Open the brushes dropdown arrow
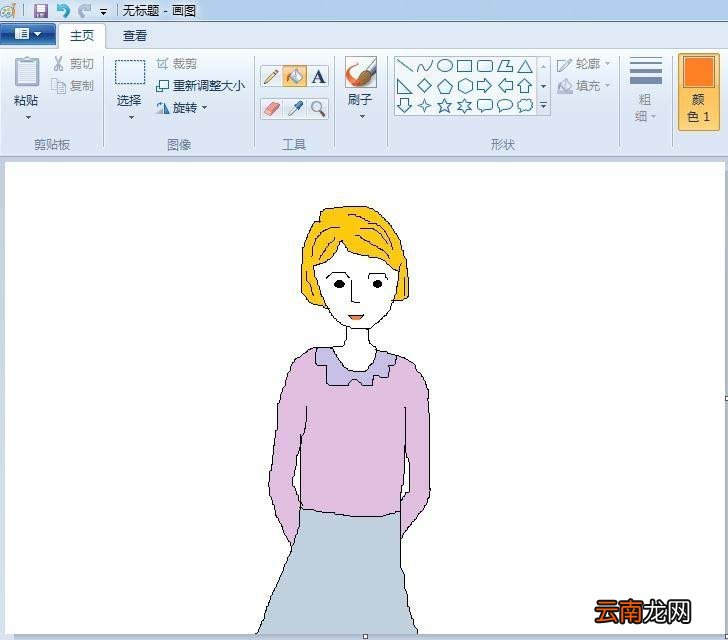 pos(362,117)
